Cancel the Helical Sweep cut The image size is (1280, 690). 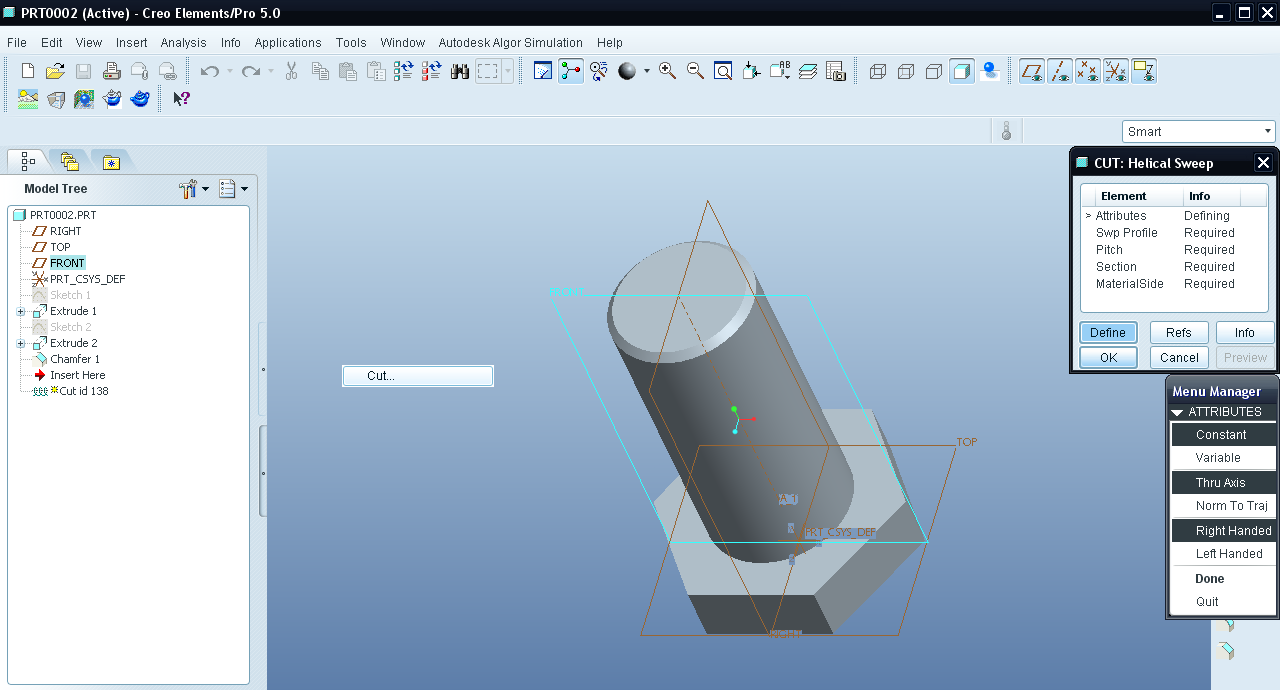pyautogui.click(x=1179, y=357)
